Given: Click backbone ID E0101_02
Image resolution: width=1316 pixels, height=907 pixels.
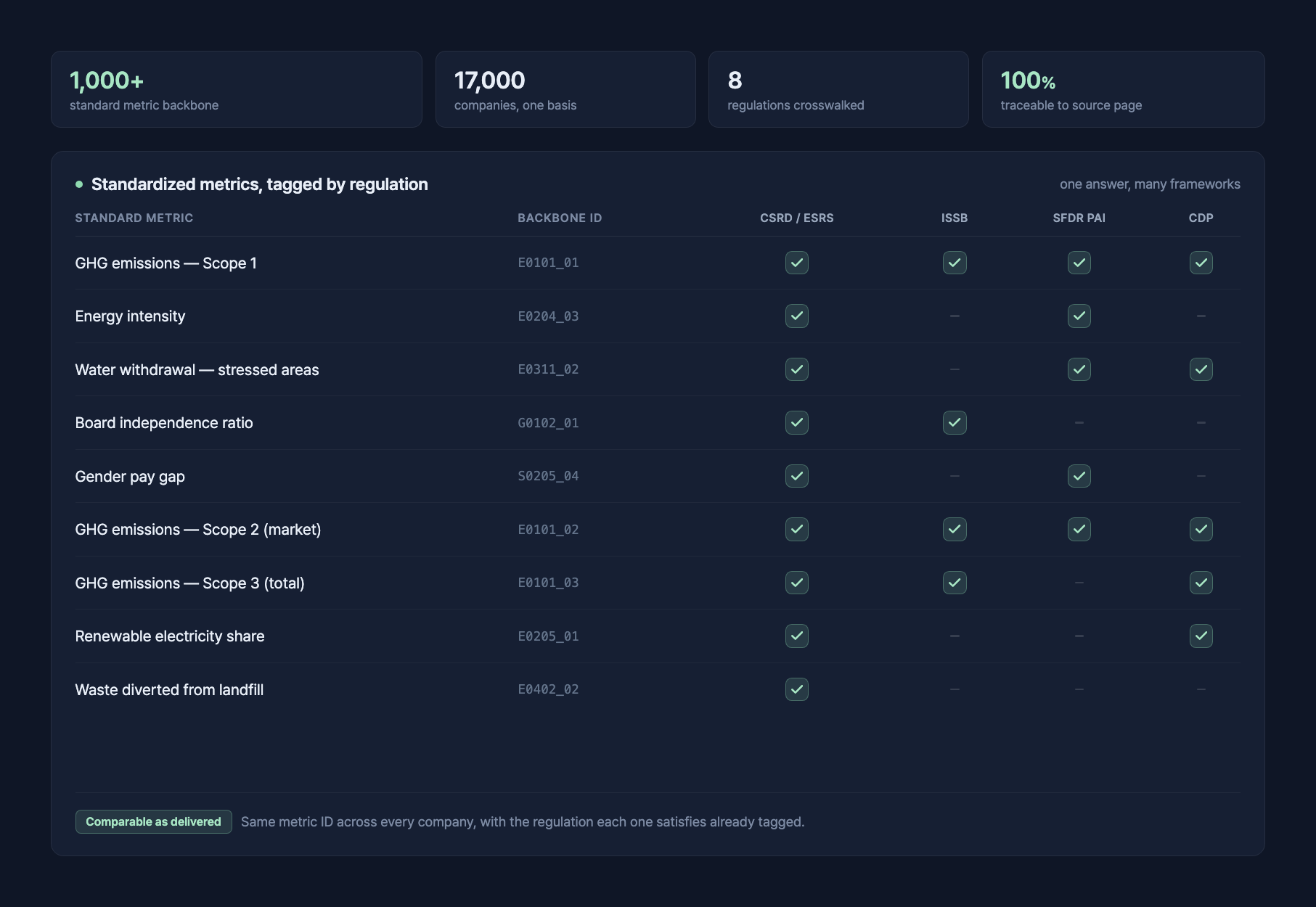Looking at the screenshot, I should tap(548, 530).
